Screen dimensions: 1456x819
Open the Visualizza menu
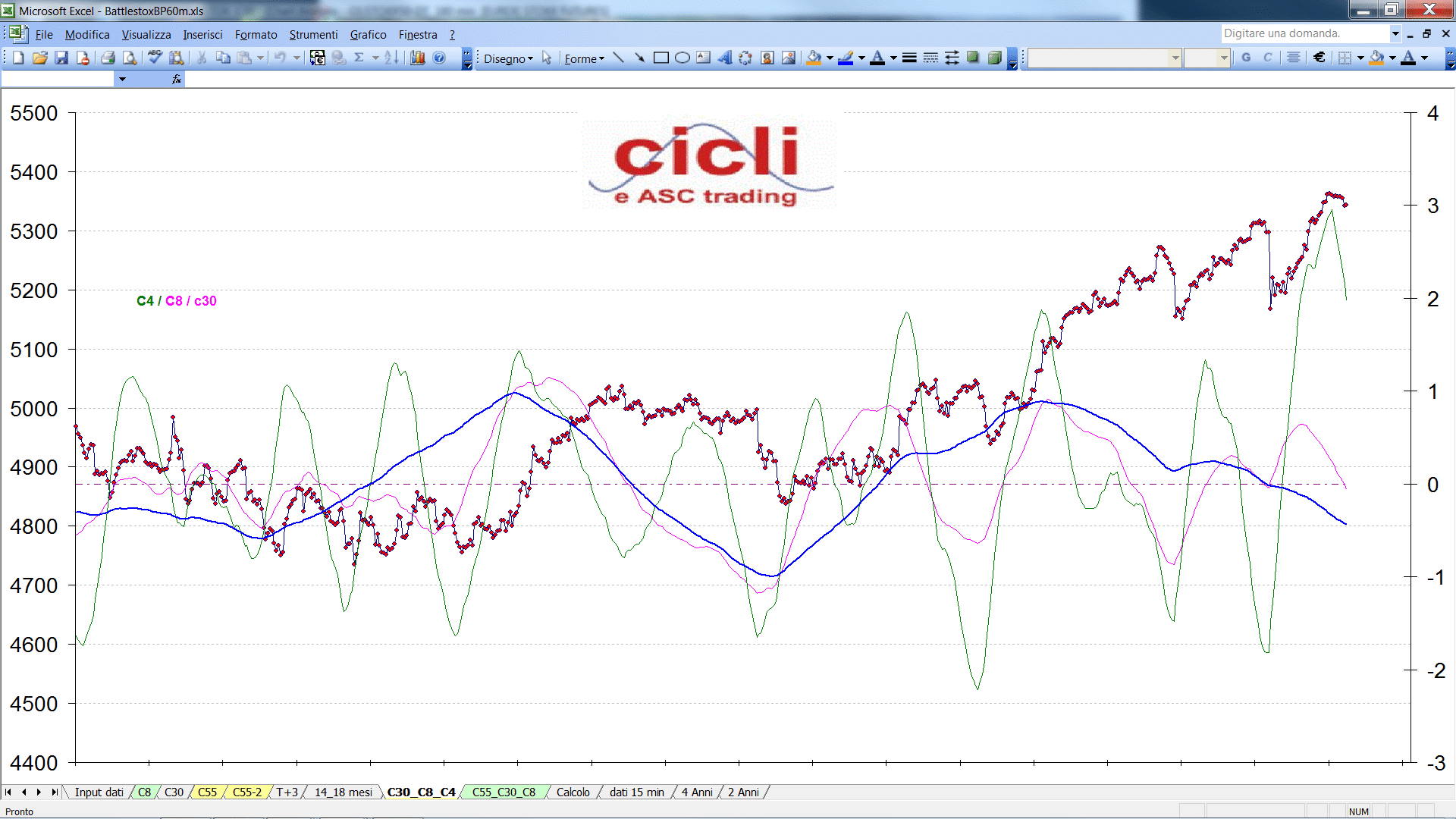pyautogui.click(x=146, y=35)
